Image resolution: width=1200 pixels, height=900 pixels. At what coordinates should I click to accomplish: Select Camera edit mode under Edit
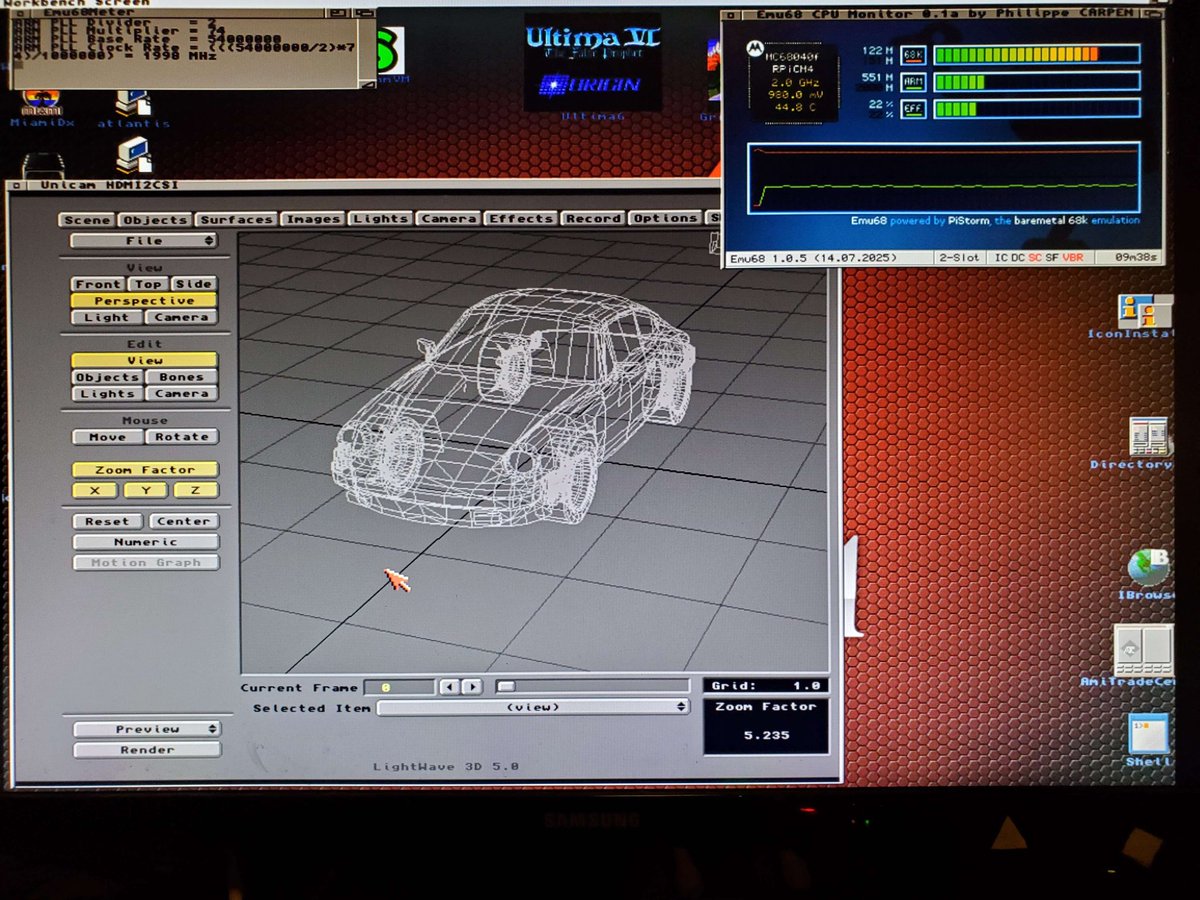181,394
